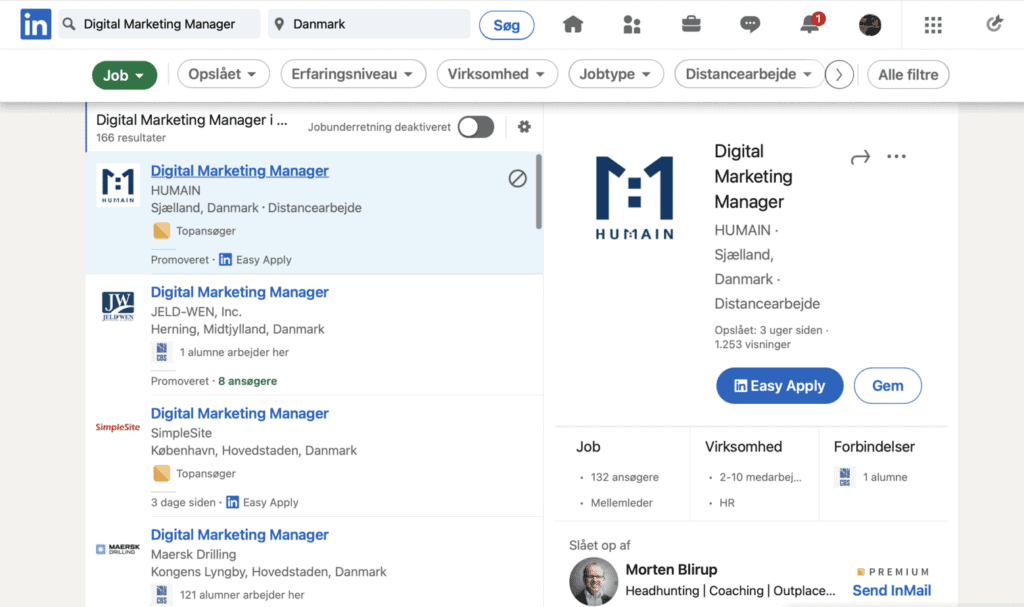This screenshot has width=1024, height=607.
Task: Click the JELD-WEN company logo
Action: coord(118,306)
